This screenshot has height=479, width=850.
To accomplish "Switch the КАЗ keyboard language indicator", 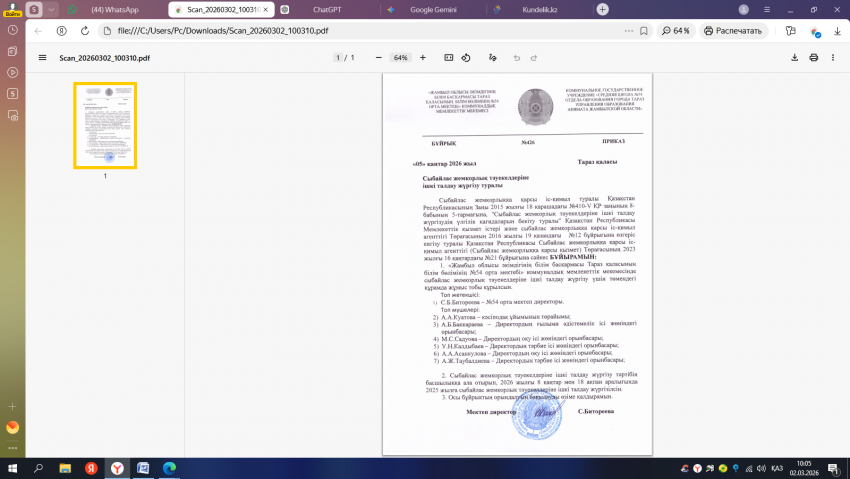I will click(776, 468).
